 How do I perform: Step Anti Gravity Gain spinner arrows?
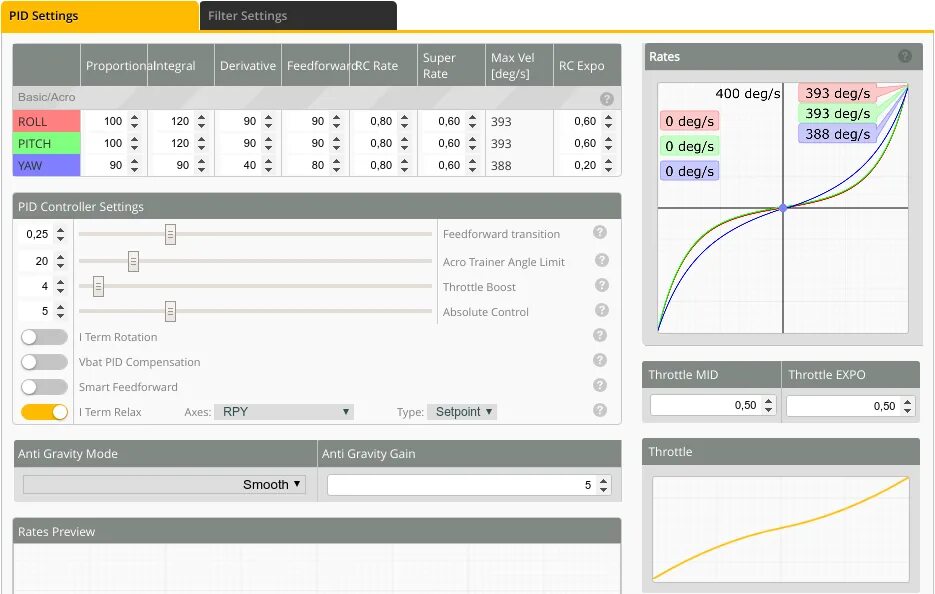[x=604, y=485]
